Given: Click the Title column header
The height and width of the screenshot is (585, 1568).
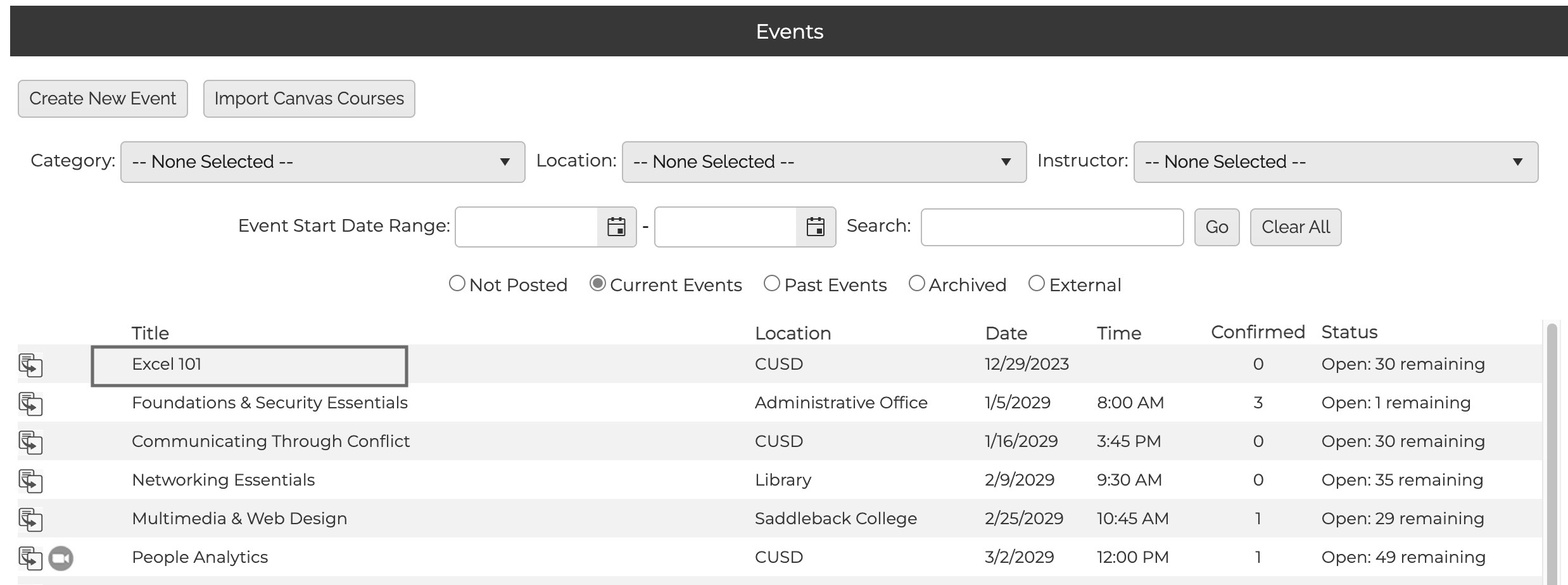Looking at the screenshot, I should [150, 333].
